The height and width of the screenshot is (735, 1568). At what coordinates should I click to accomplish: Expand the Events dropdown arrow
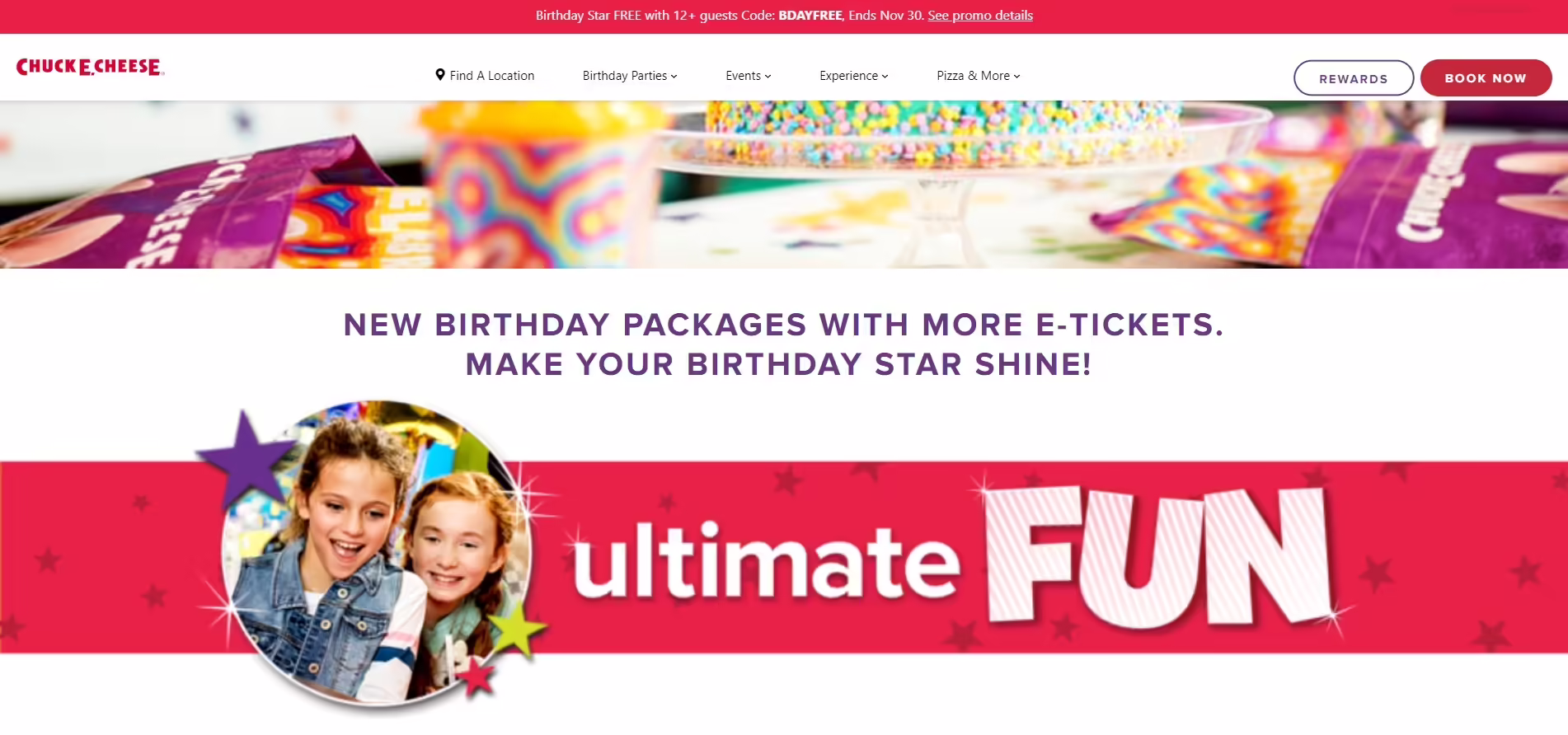[768, 76]
